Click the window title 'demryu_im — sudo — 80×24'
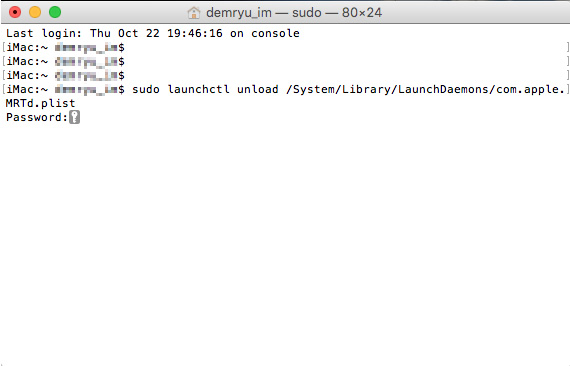Viewport: 570px width, 366px height. (x=294, y=13)
